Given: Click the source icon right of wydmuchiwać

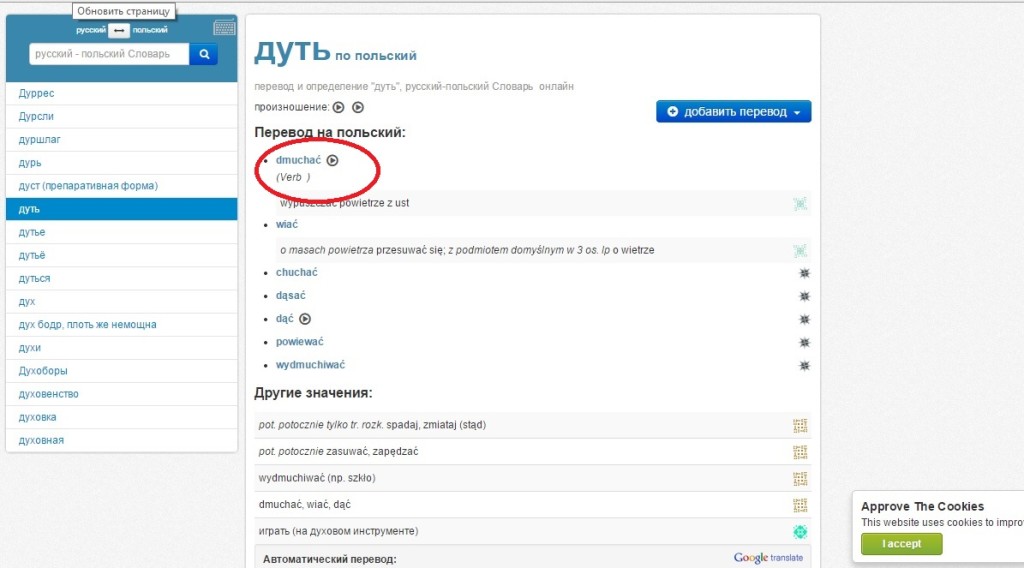Looking at the screenshot, I should coord(804,366).
